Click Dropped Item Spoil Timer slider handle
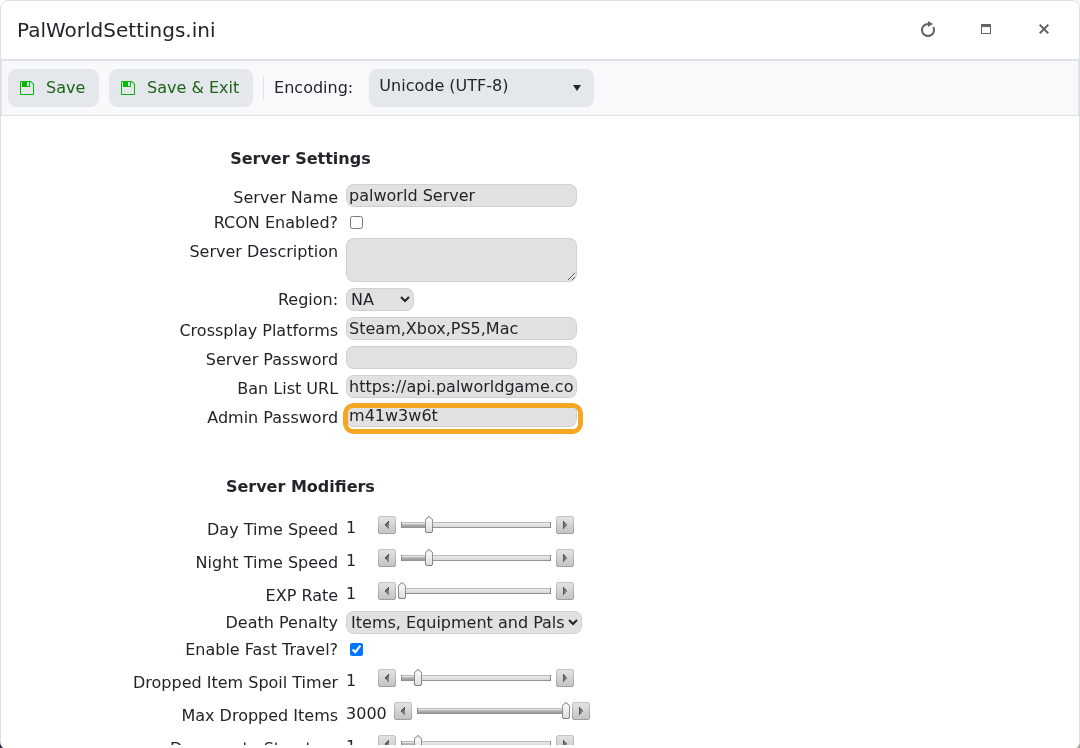 point(417,678)
